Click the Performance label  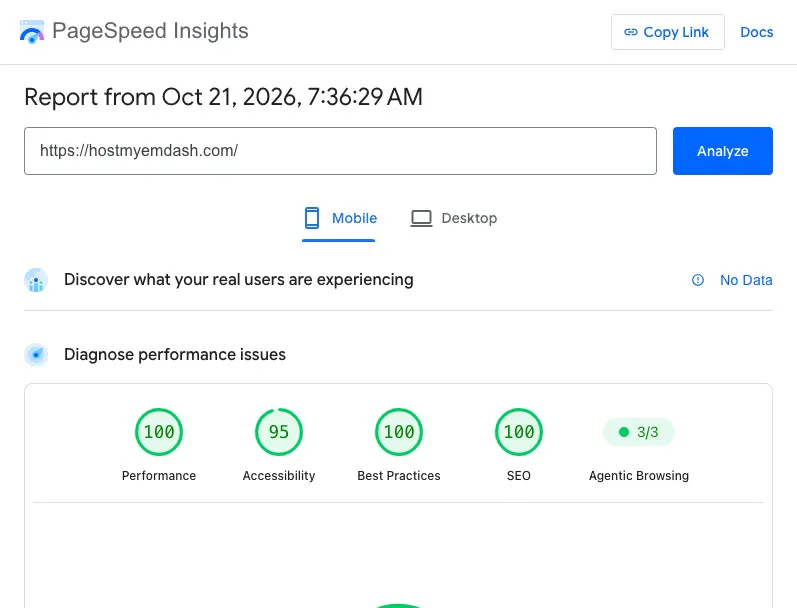(x=159, y=476)
